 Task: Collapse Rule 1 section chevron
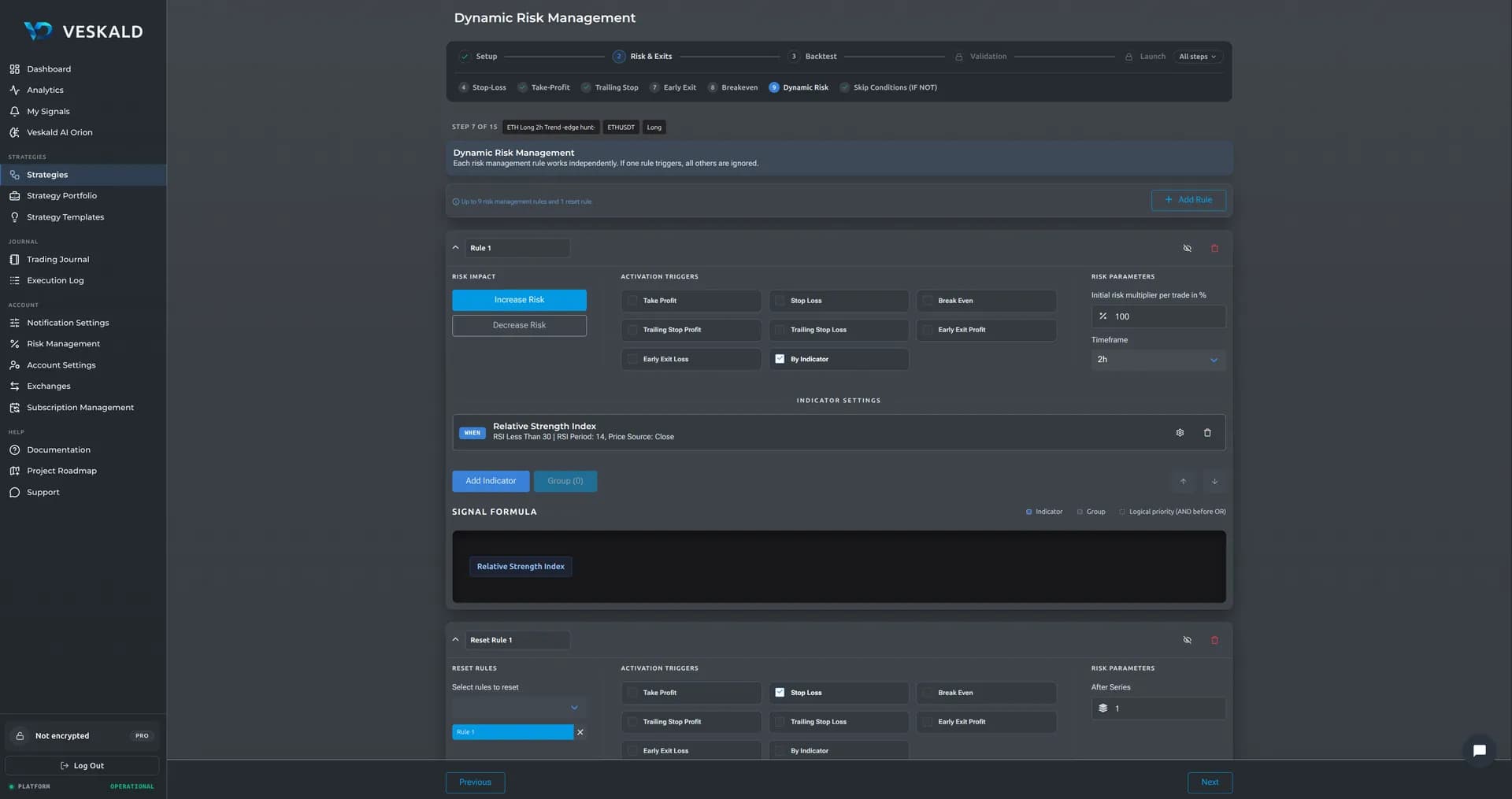[x=455, y=248]
